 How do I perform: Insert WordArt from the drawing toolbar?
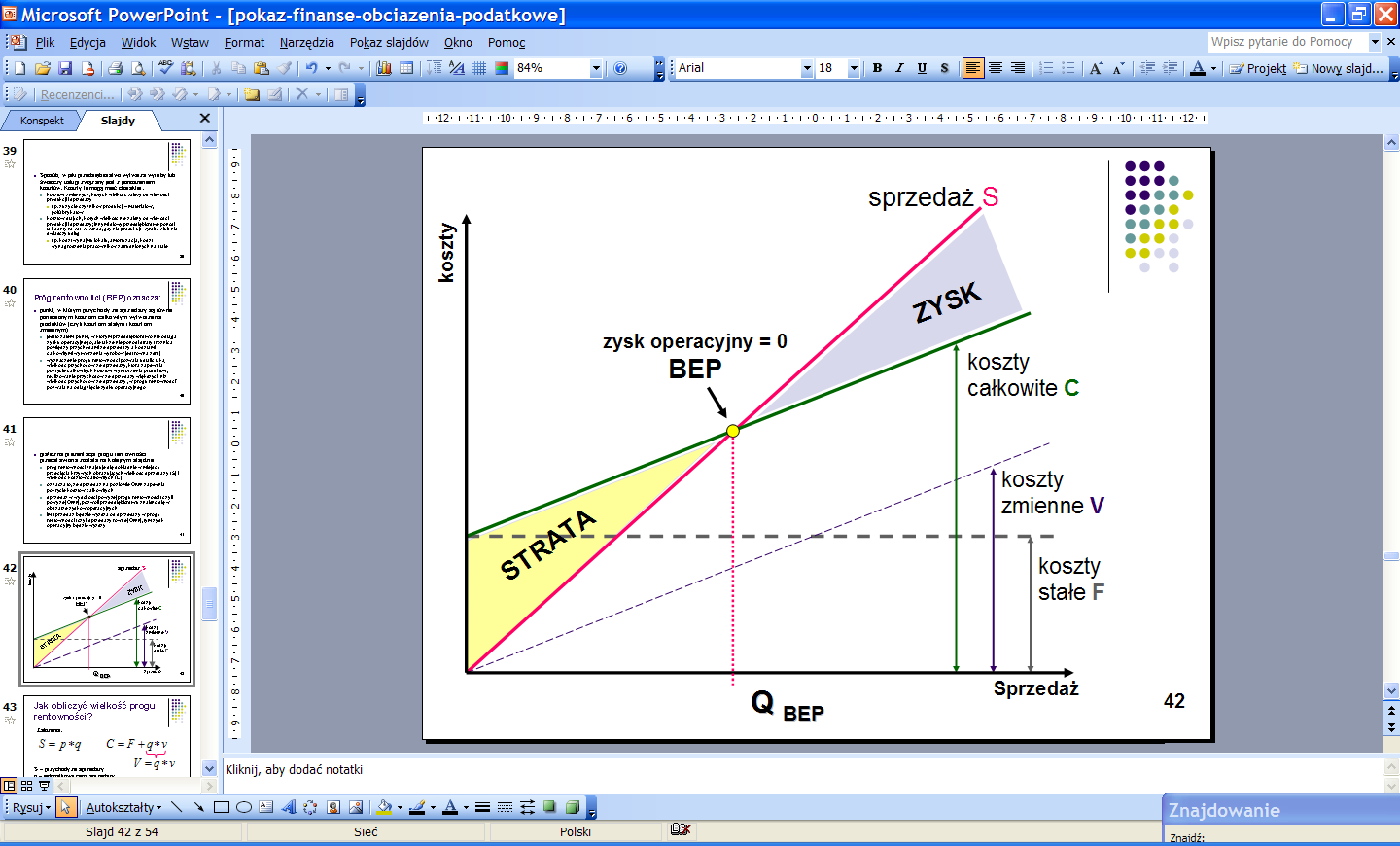tap(288, 807)
